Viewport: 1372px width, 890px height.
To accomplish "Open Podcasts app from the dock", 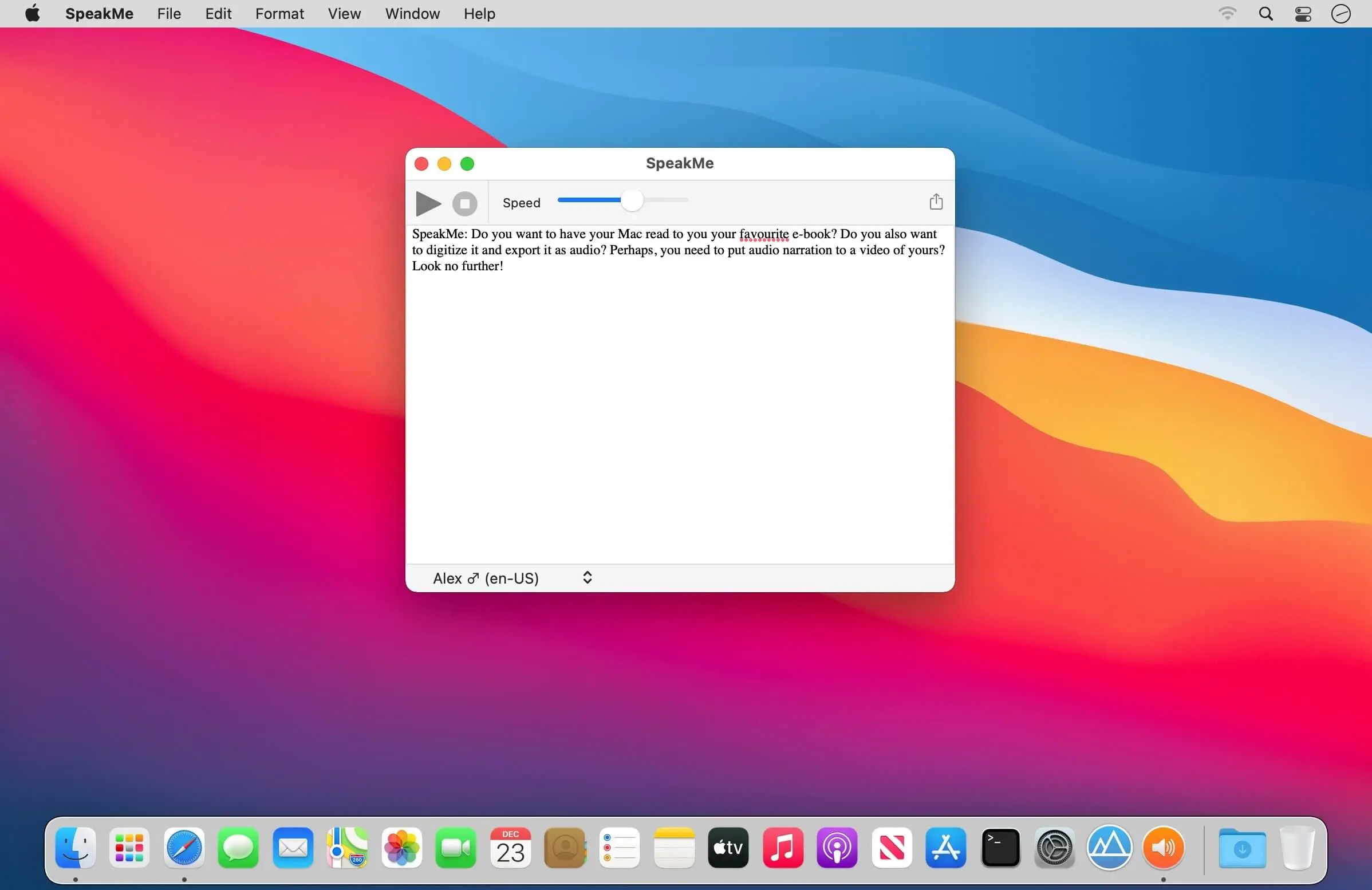I will [836, 848].
